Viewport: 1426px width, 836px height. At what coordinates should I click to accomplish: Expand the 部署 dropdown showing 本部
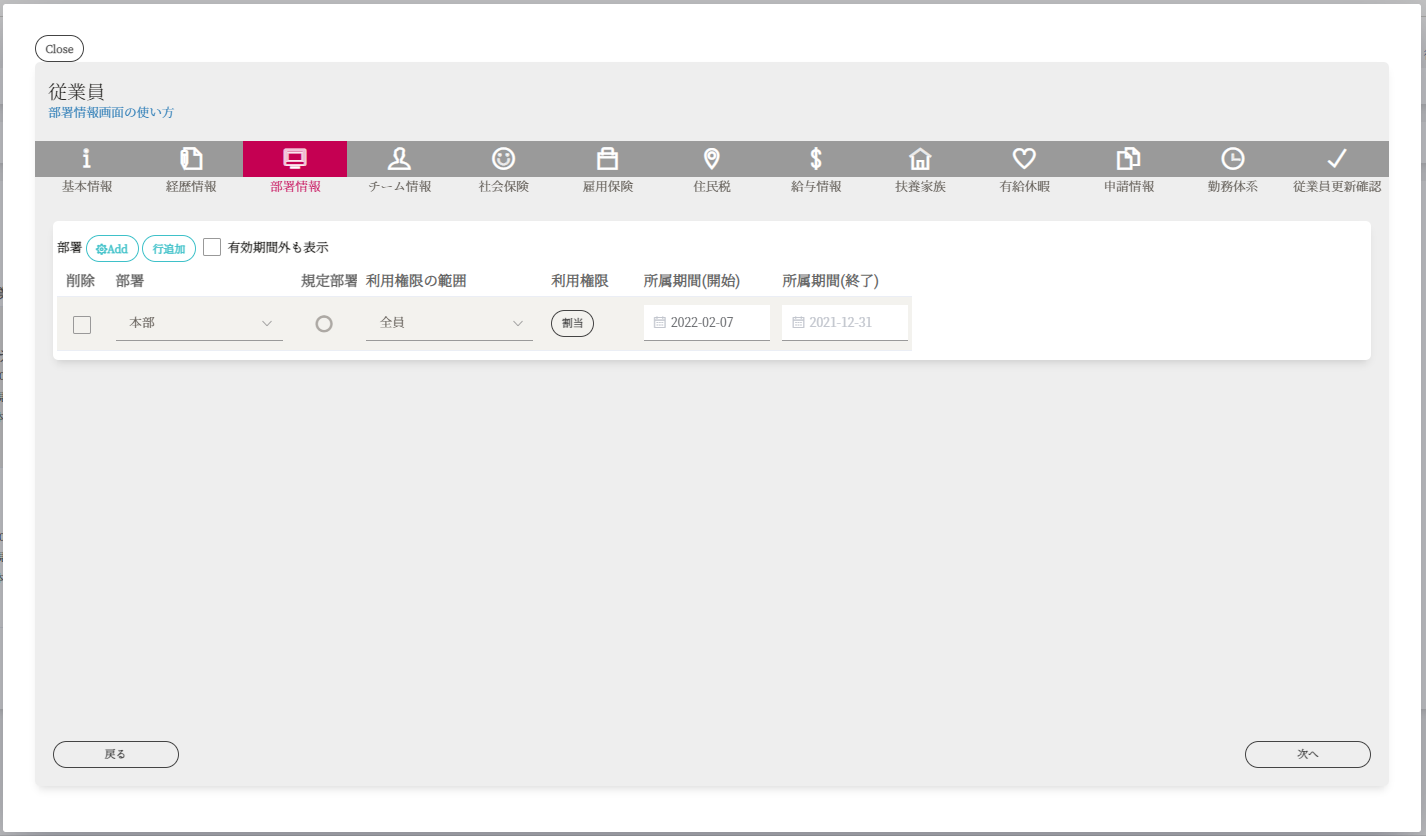(x=199, y=323)
